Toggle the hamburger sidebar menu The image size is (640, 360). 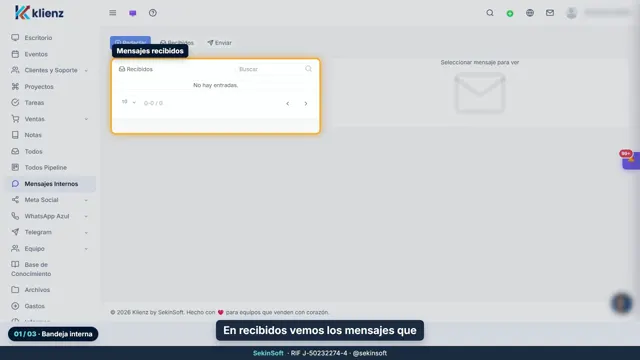click(113, 13)
